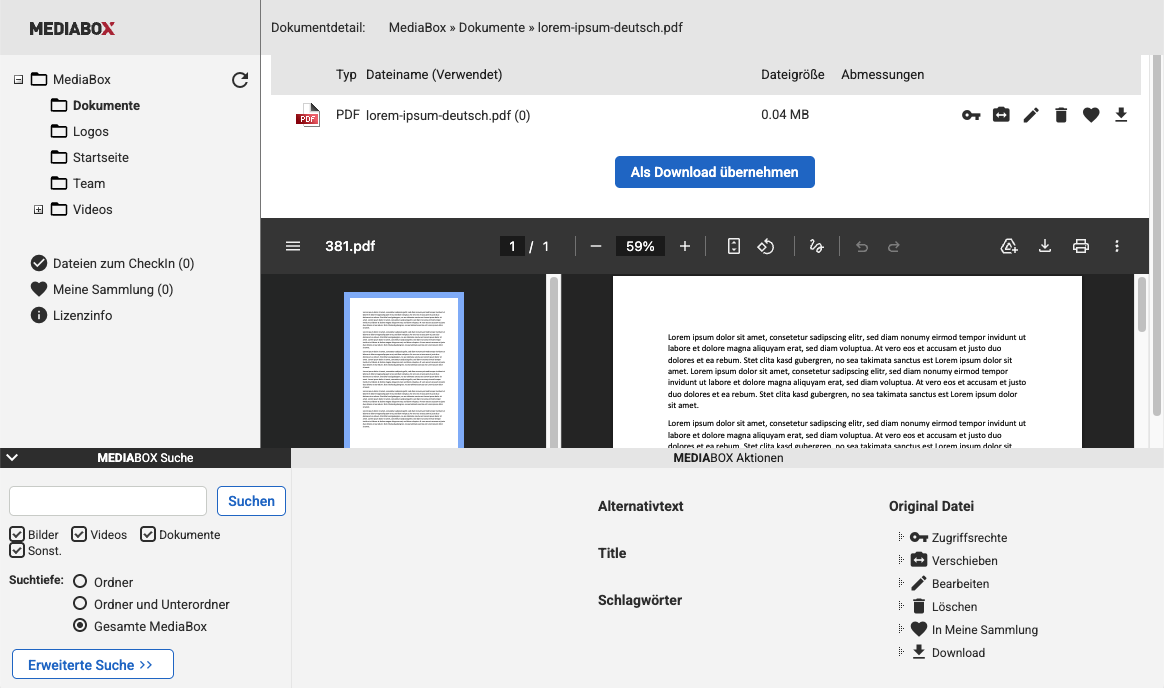Print the PDF document

(x=1081, y=246)
